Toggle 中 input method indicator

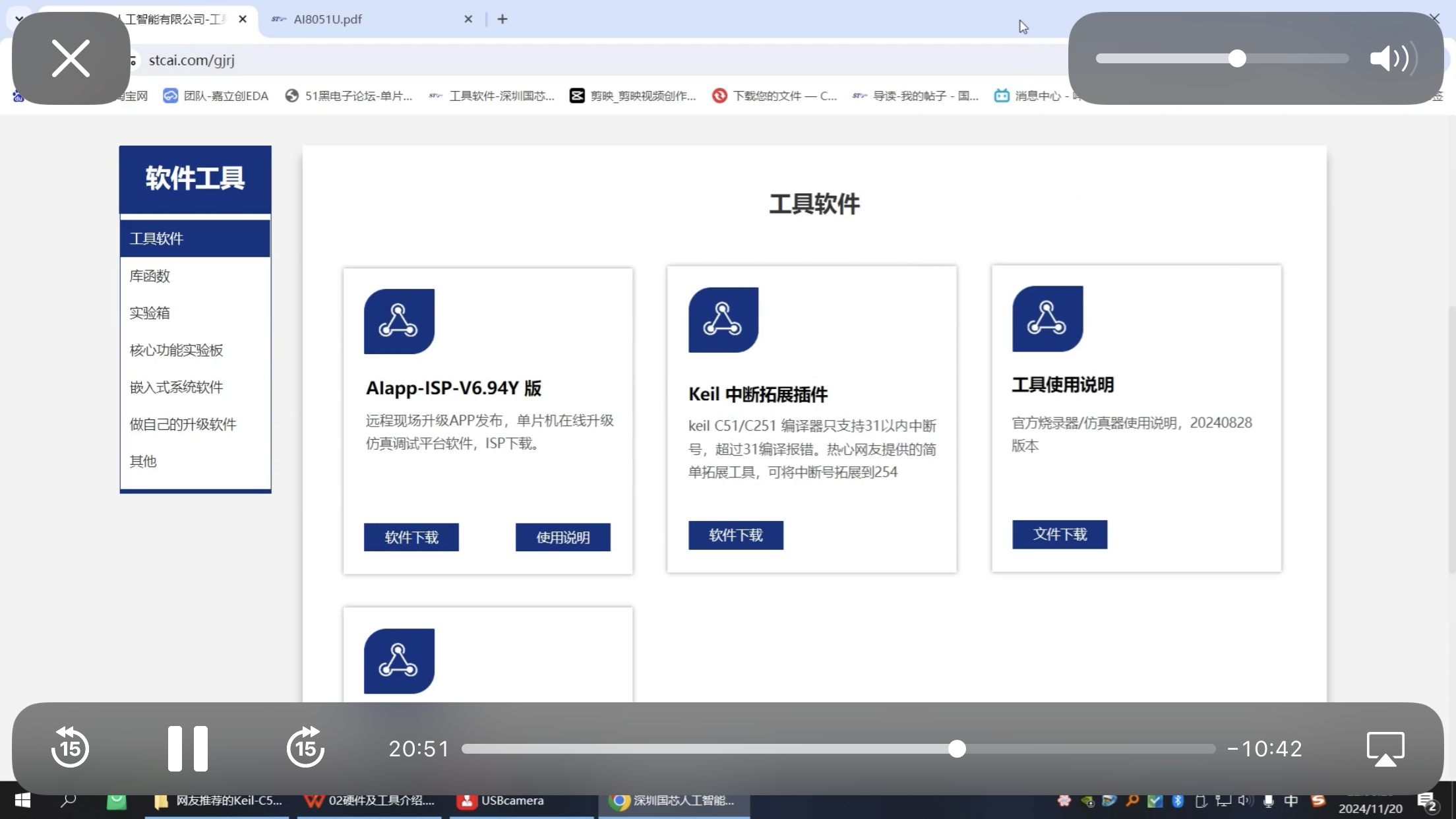pos(1291,801)
